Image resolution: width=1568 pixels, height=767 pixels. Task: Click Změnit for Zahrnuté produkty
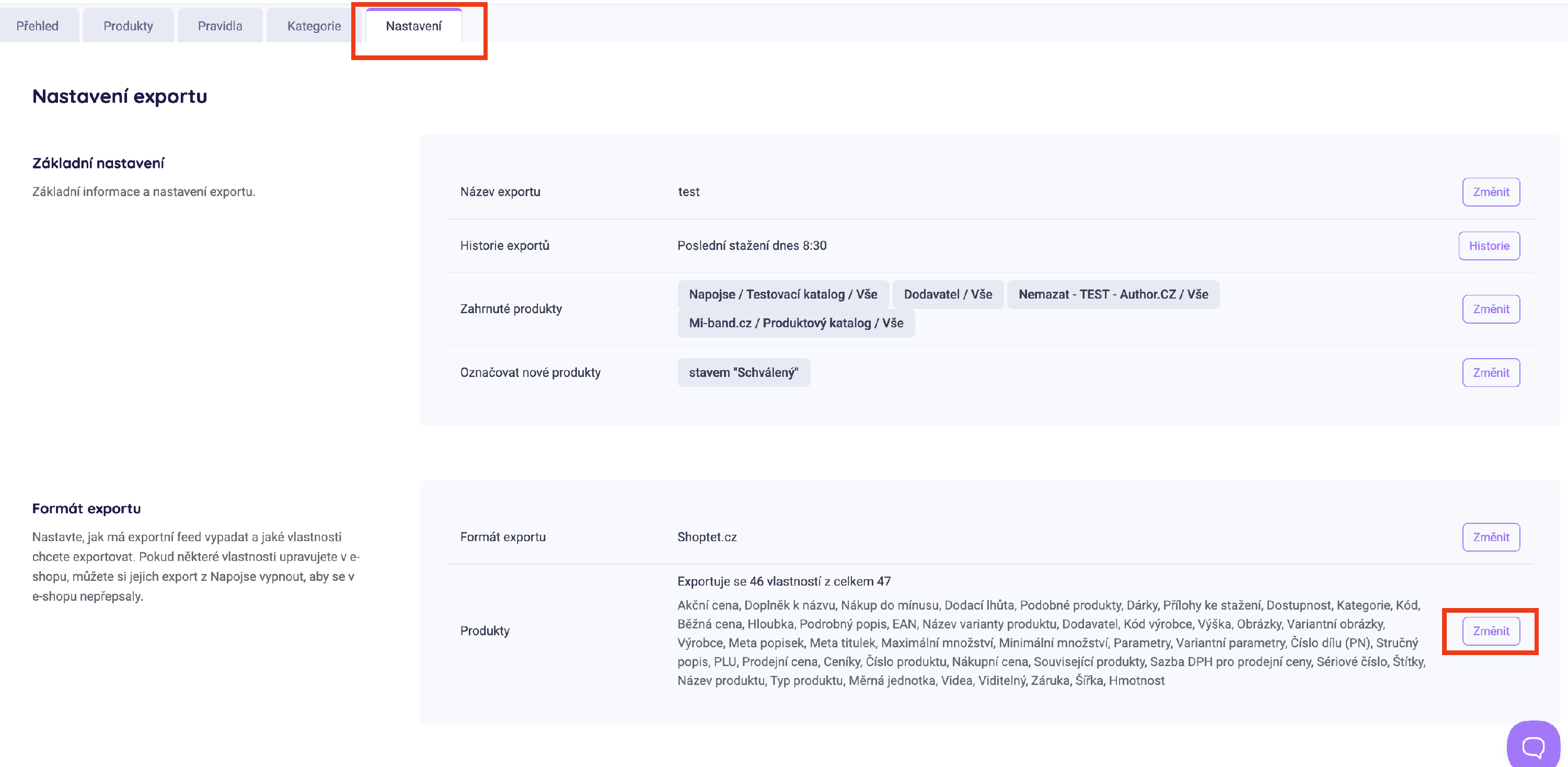click(1490, 309)
